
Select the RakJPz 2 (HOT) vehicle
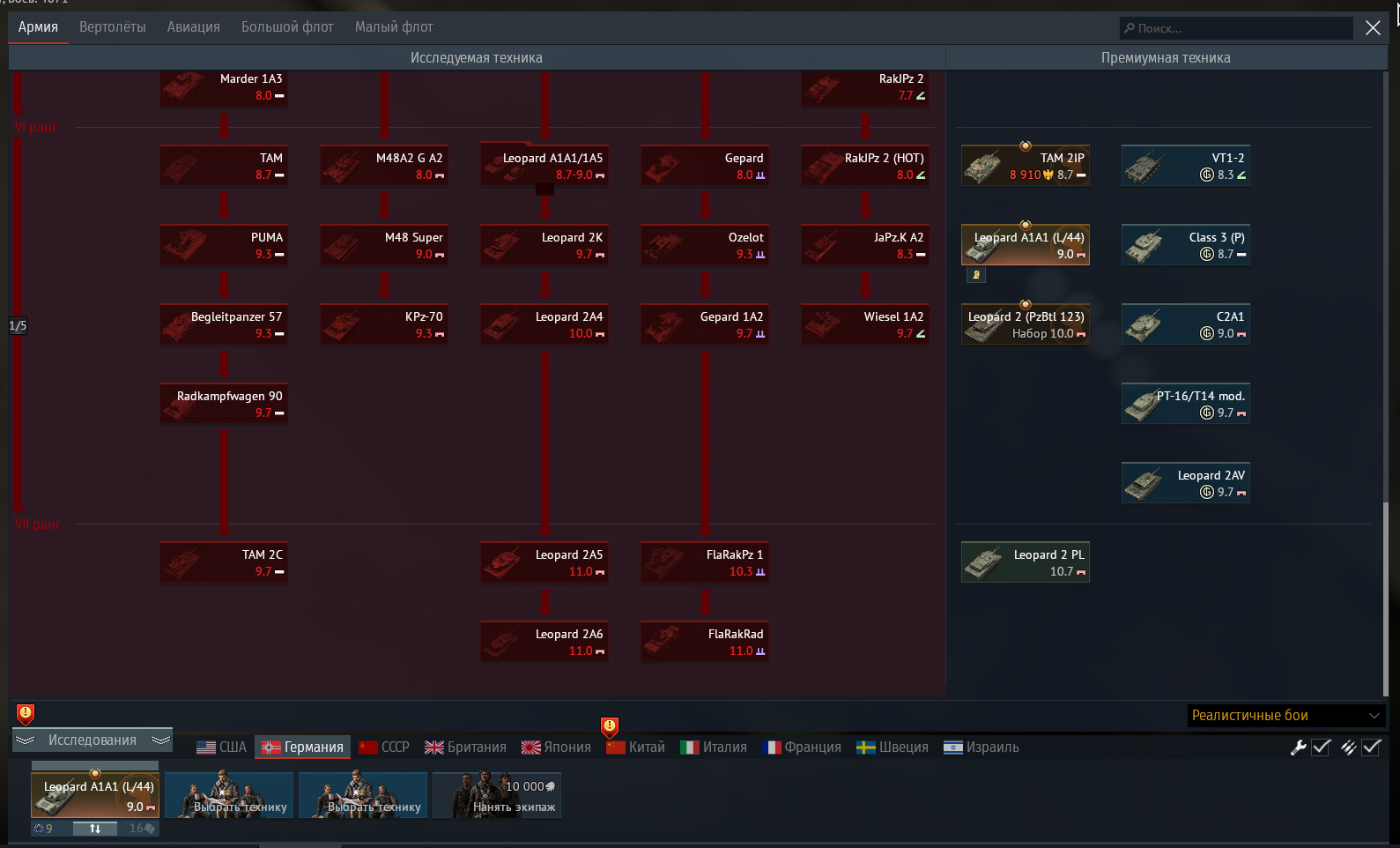pos(865,166)
